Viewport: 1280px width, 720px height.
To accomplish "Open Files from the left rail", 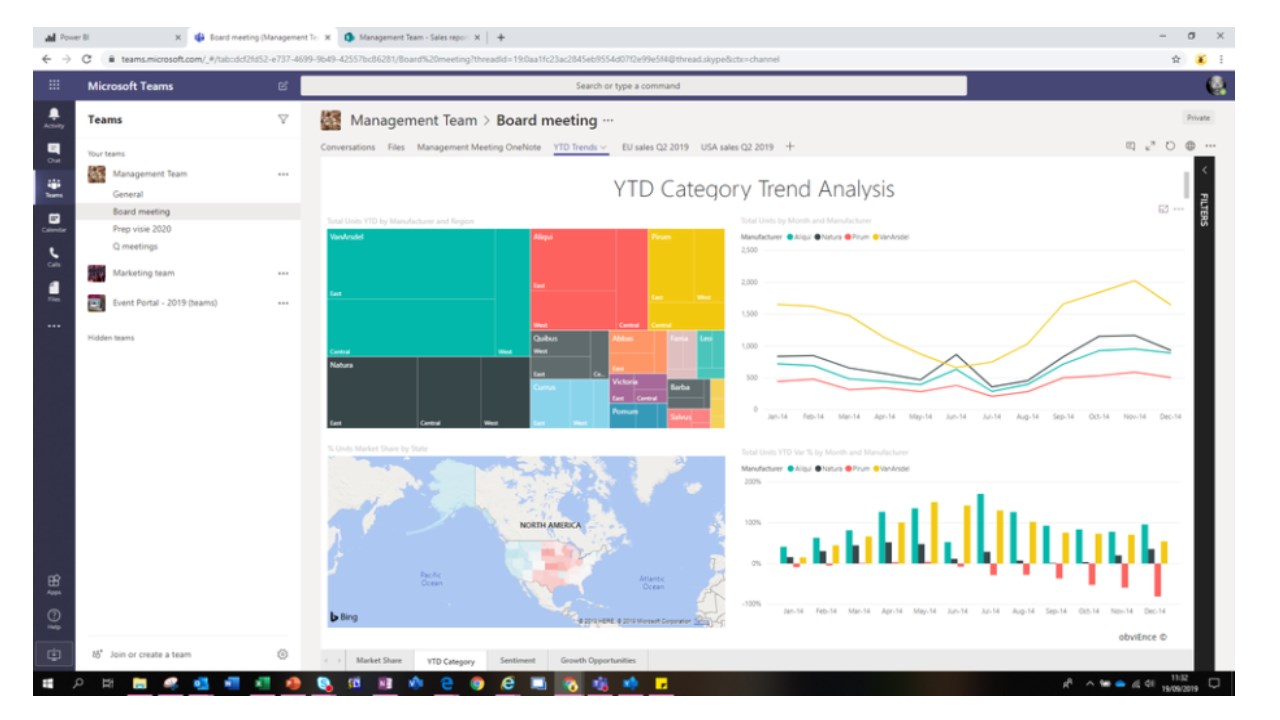I will [54, 291].
